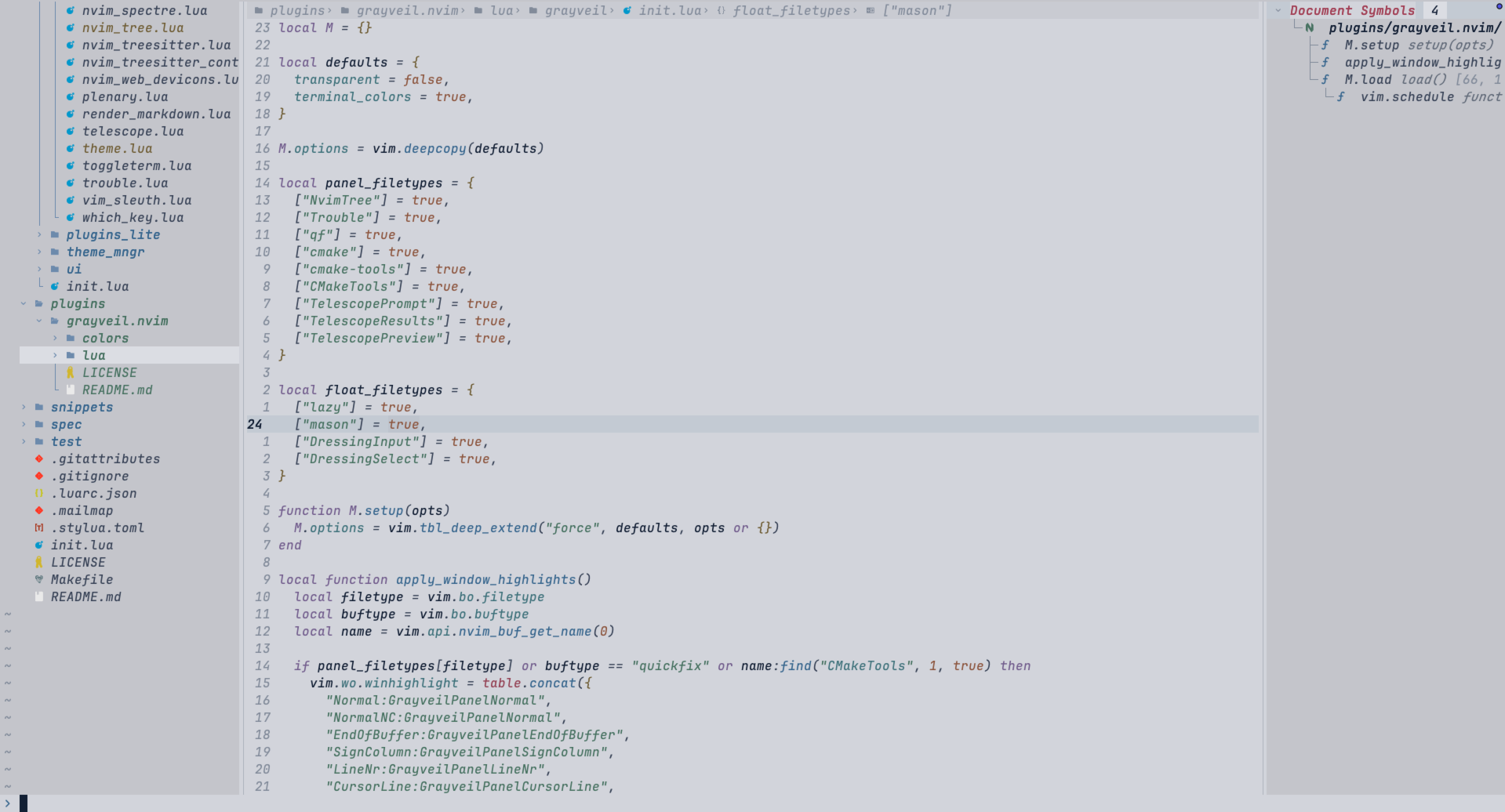
Task: Open root README.md file
Action: click(85, 596)
